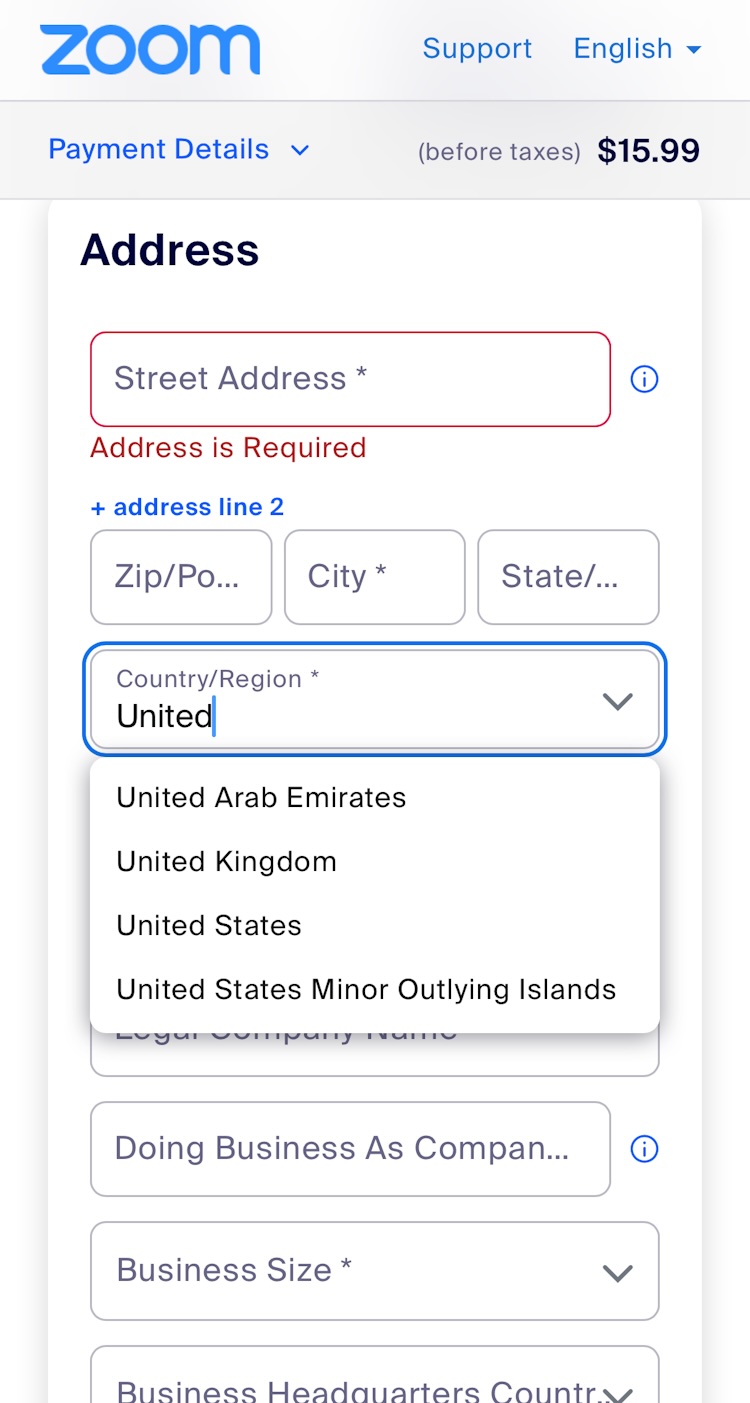
Task: Choose United Arab Emirates from list
Action: (x=262, y=797)
